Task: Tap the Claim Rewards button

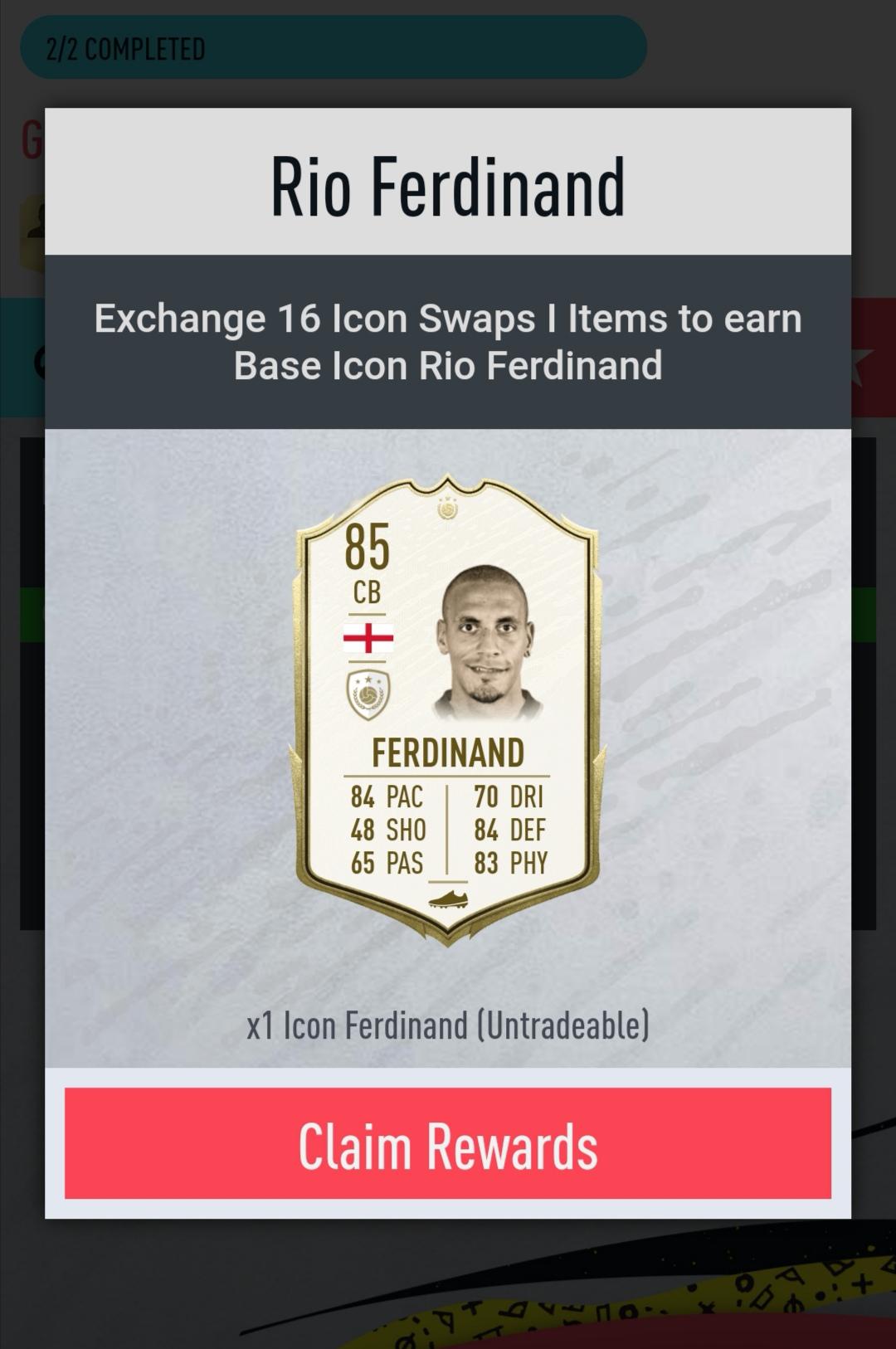Action: coord(448,1143)
